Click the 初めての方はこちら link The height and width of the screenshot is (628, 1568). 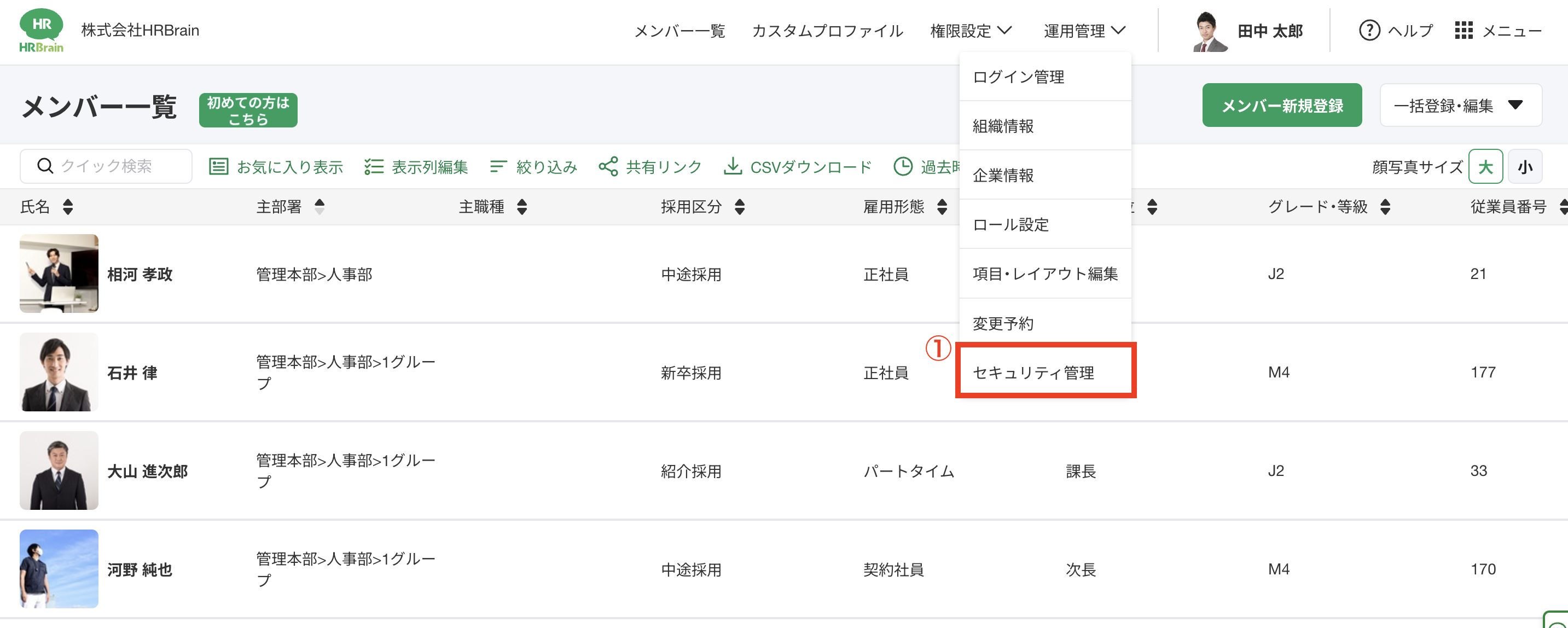pyautogui.click(x=248, y=110)
